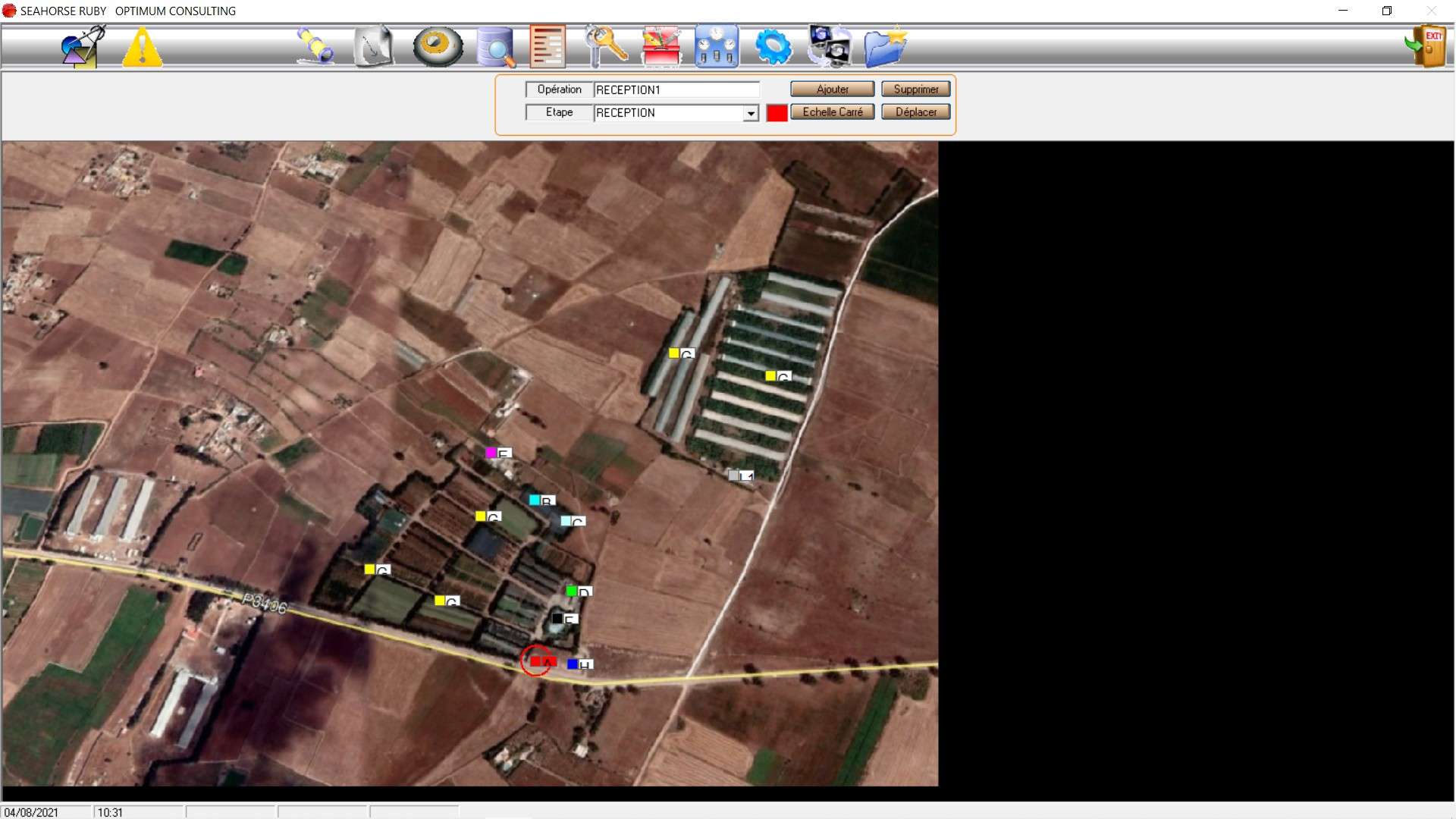Click the red color swatch beside Etape

(x=777, y=113)
